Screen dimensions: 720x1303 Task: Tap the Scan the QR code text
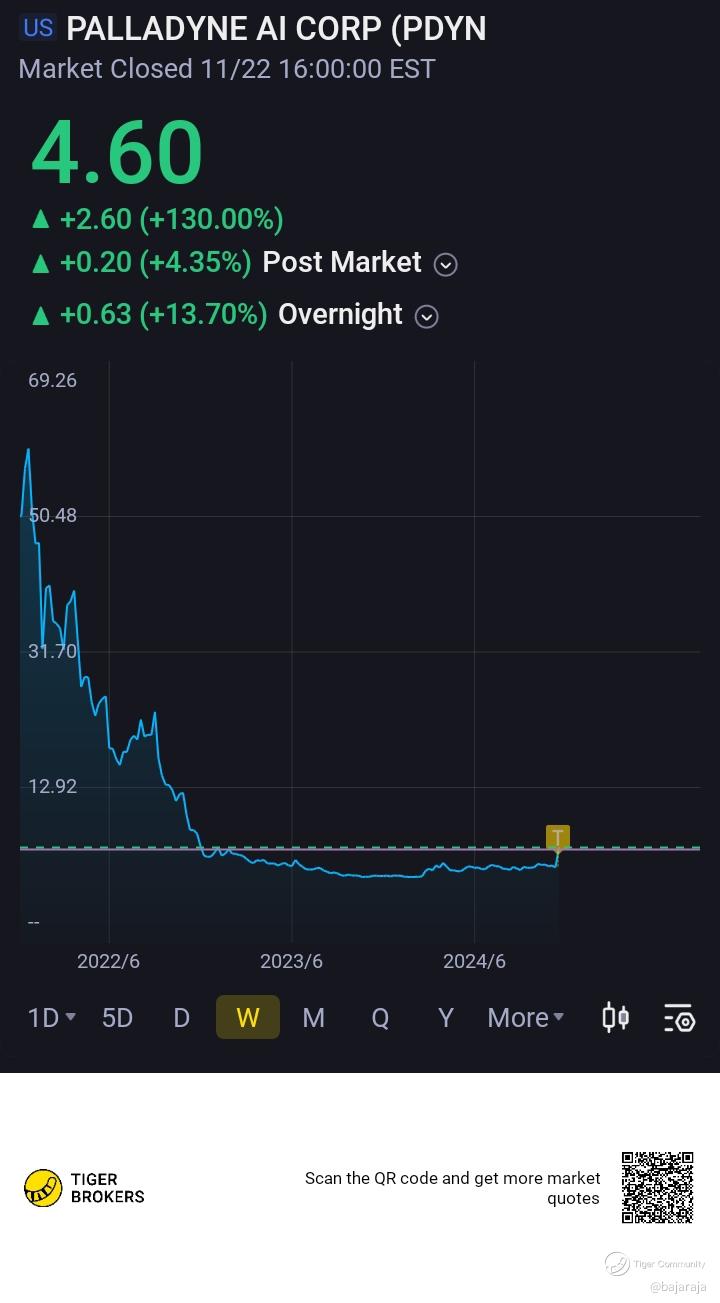point(452,1188)
